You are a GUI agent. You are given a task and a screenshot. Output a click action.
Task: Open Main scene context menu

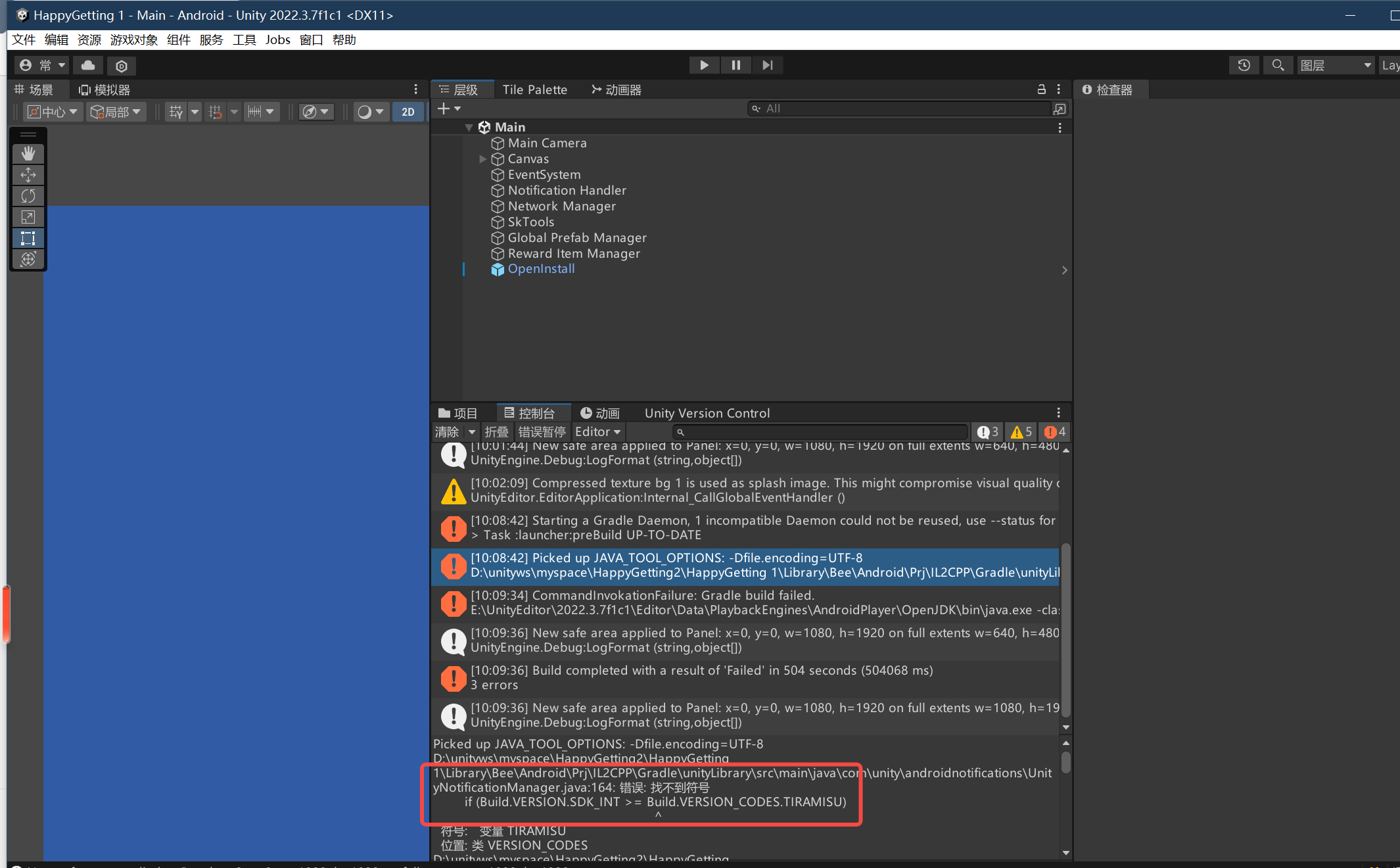coord(1060,128)
